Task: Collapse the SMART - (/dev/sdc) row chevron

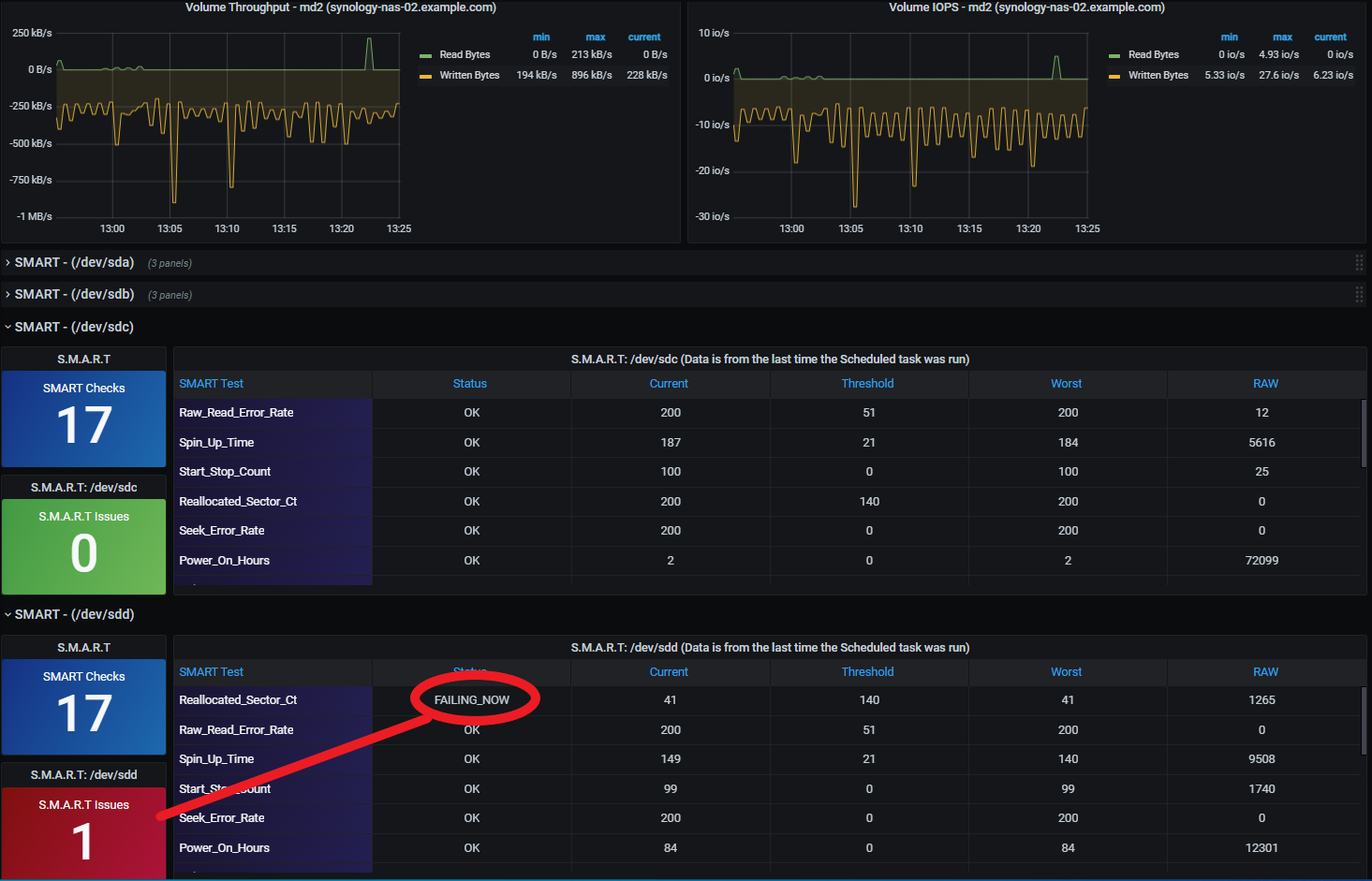Action: tap(8, 327)
